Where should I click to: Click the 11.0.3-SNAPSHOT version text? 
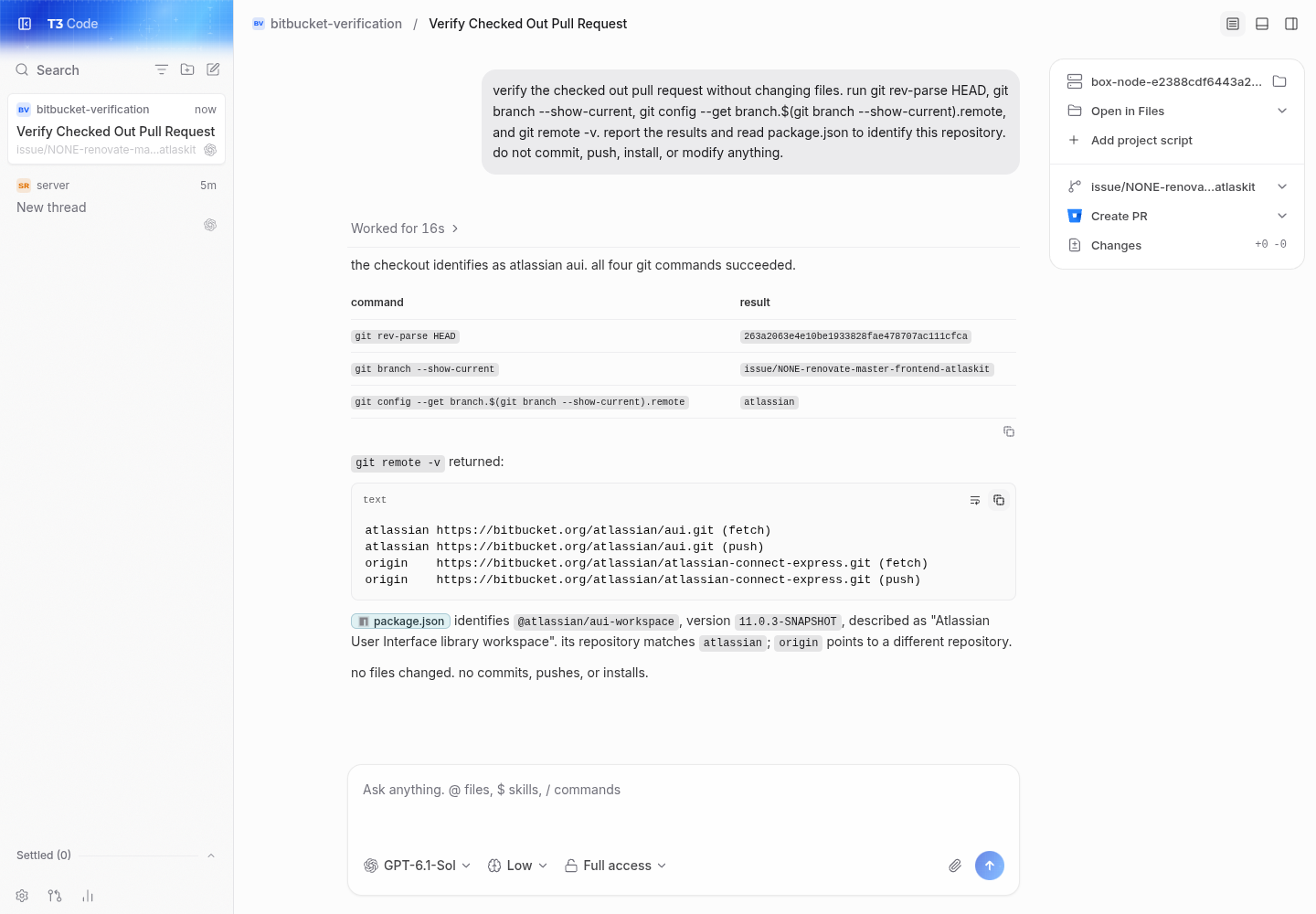(x=788, y=622)
